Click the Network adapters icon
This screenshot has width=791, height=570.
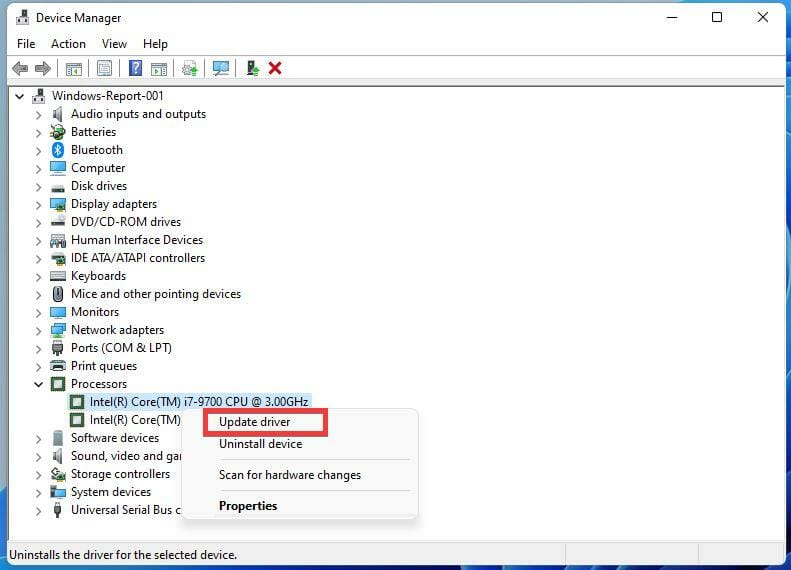(x=58, y=330)
